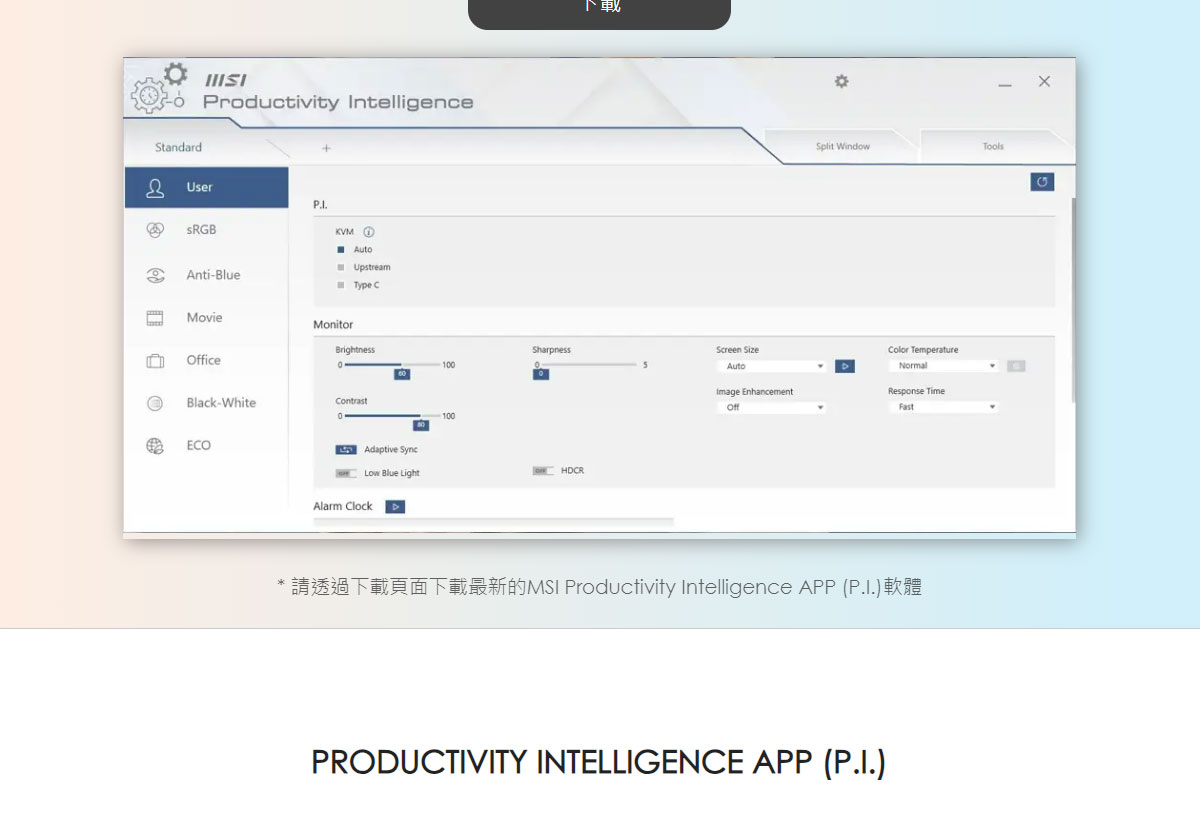Select the sRGB mode icon
1200x822 pixels.
tap(155, 230)
